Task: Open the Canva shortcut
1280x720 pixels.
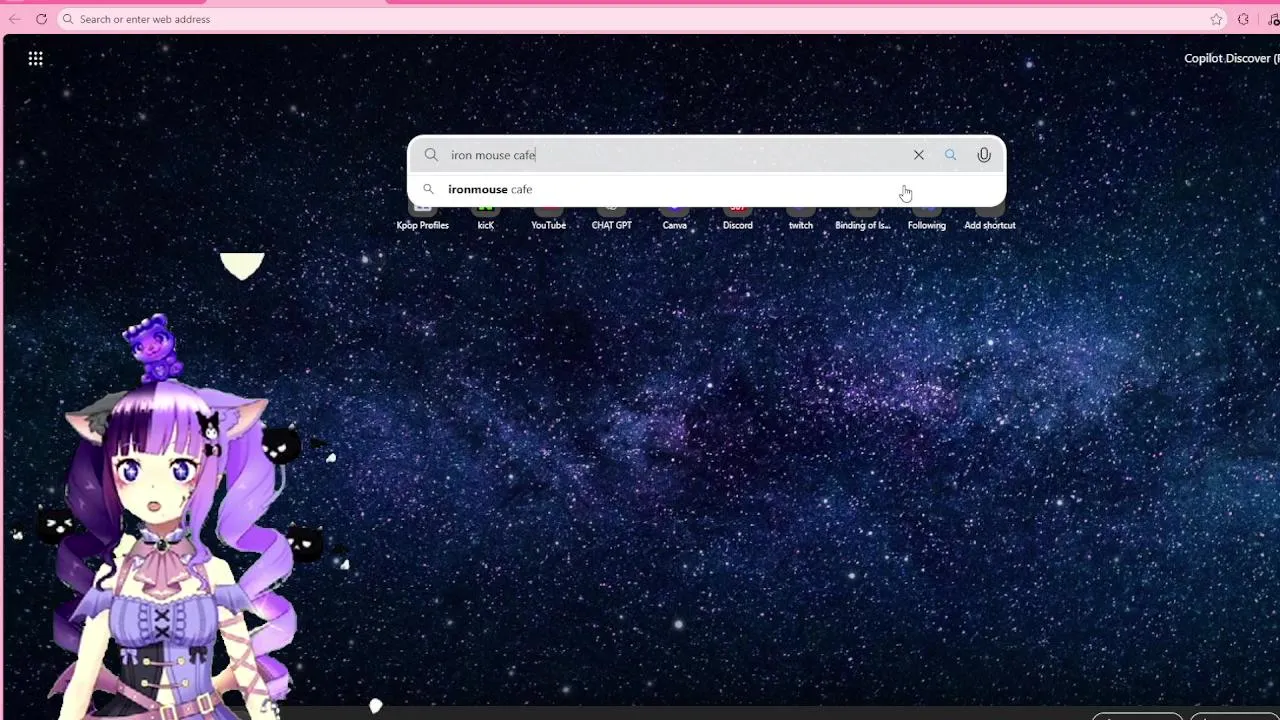Action: [674, 216]
